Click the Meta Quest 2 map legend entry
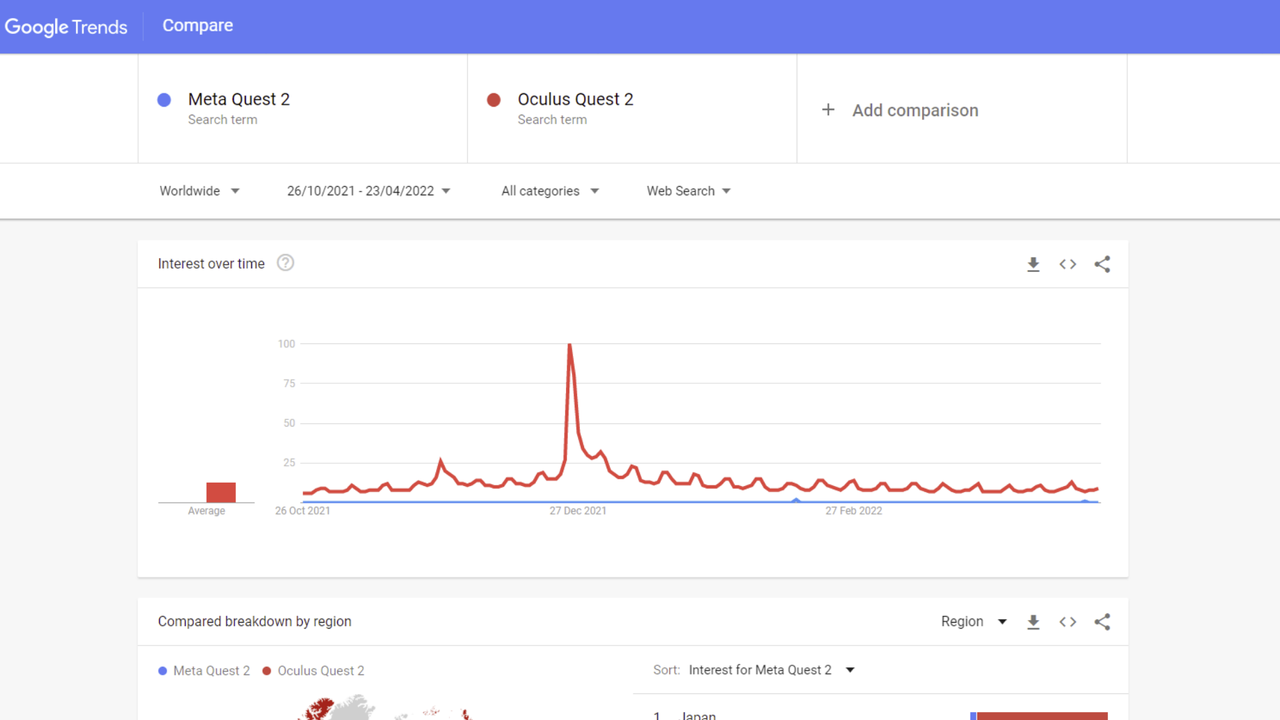Viewport: 1280px width, 720px height. tap(205, 671)
